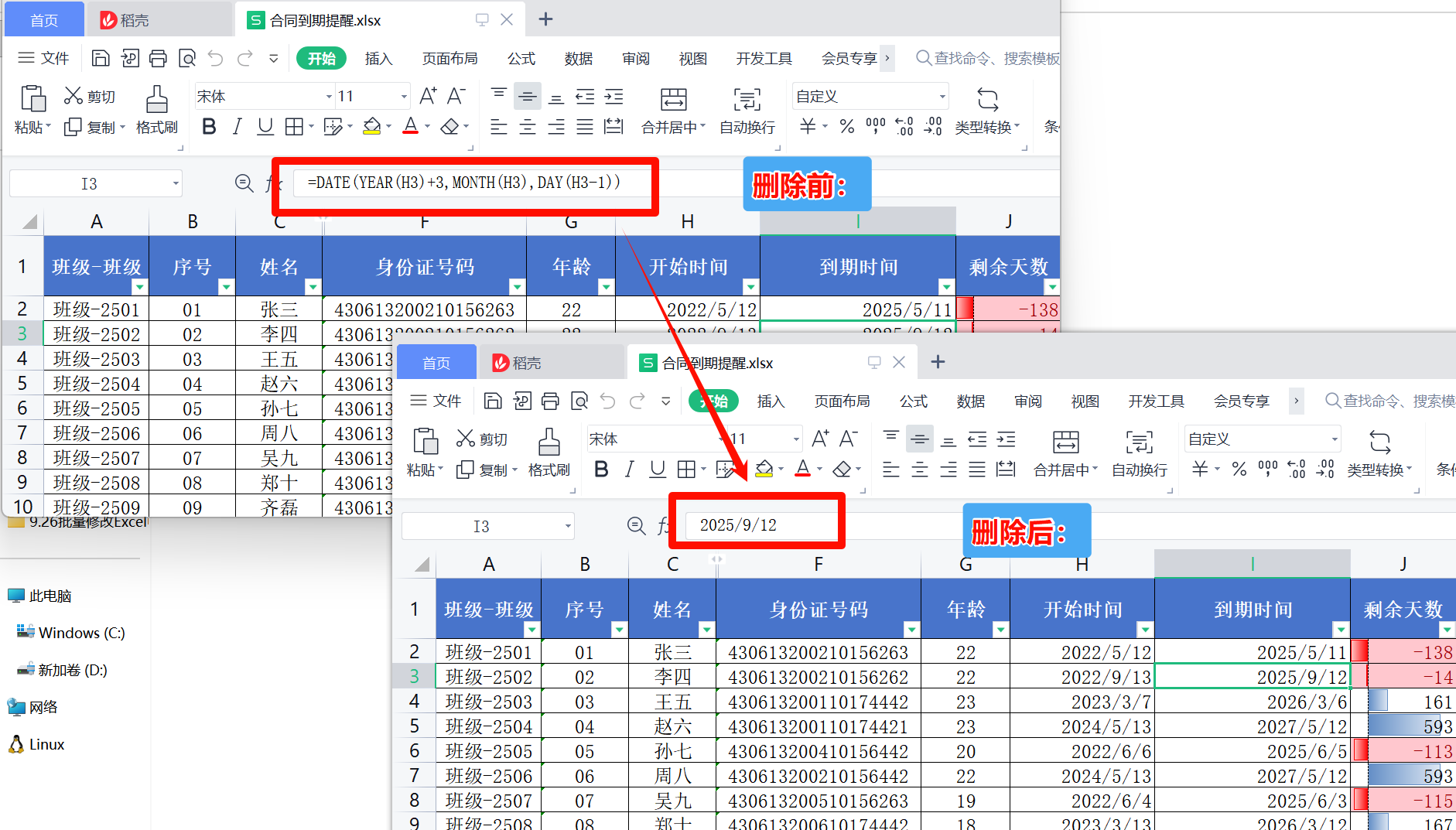Click the Save icon in quick access toolbar

pyautogui.click(x=101, y=58)
